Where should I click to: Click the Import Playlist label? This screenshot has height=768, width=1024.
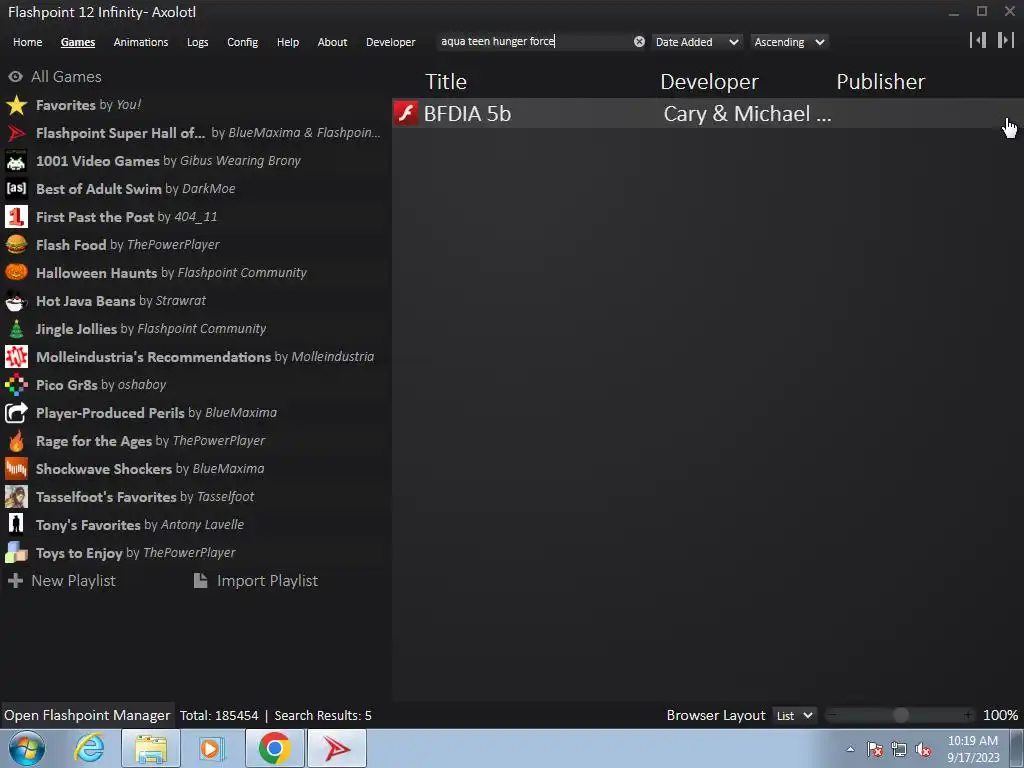[x=268, y=581]
